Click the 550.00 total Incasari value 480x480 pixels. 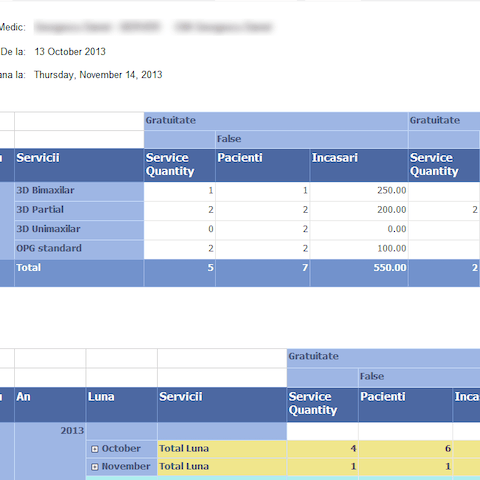pyautogui.click(x=390, y=268)
